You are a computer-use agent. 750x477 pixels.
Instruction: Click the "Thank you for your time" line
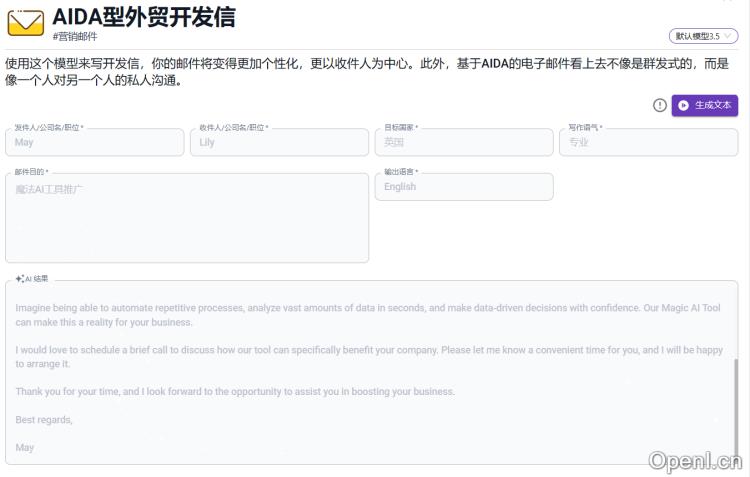235,392
